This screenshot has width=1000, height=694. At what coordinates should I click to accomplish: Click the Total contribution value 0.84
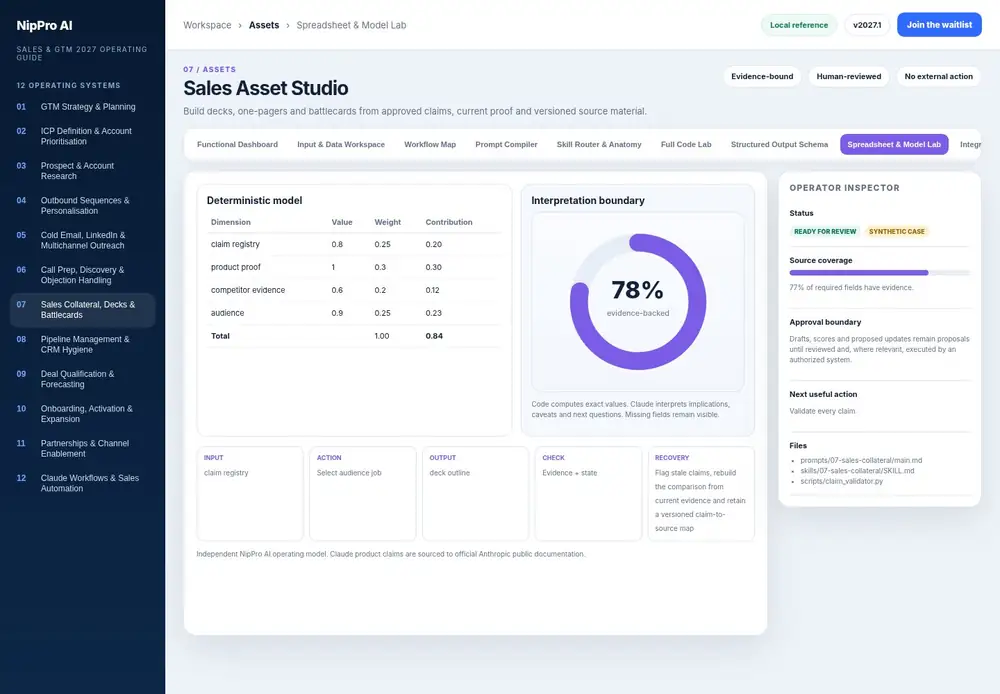click(x=434, y=336)
